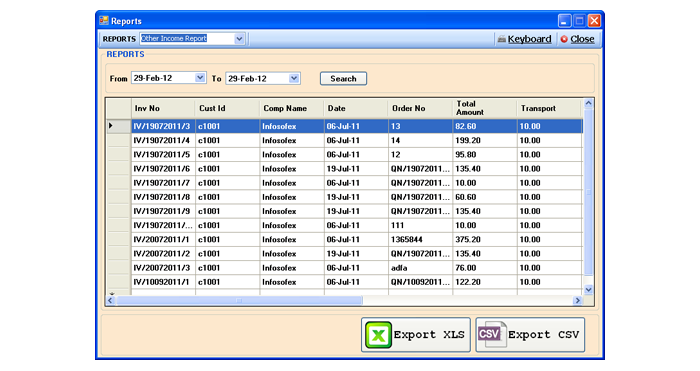Click total amount 60.60
This screenshot has height=371, width=700.
coord(484,197)
